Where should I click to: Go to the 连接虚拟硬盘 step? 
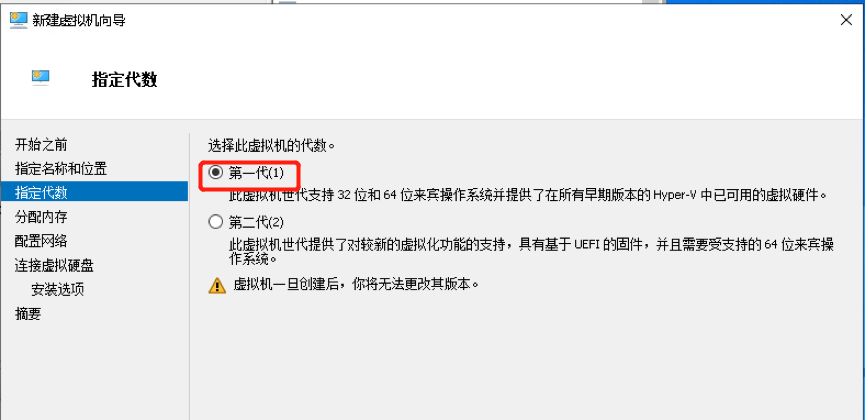[x=54, y=265]
